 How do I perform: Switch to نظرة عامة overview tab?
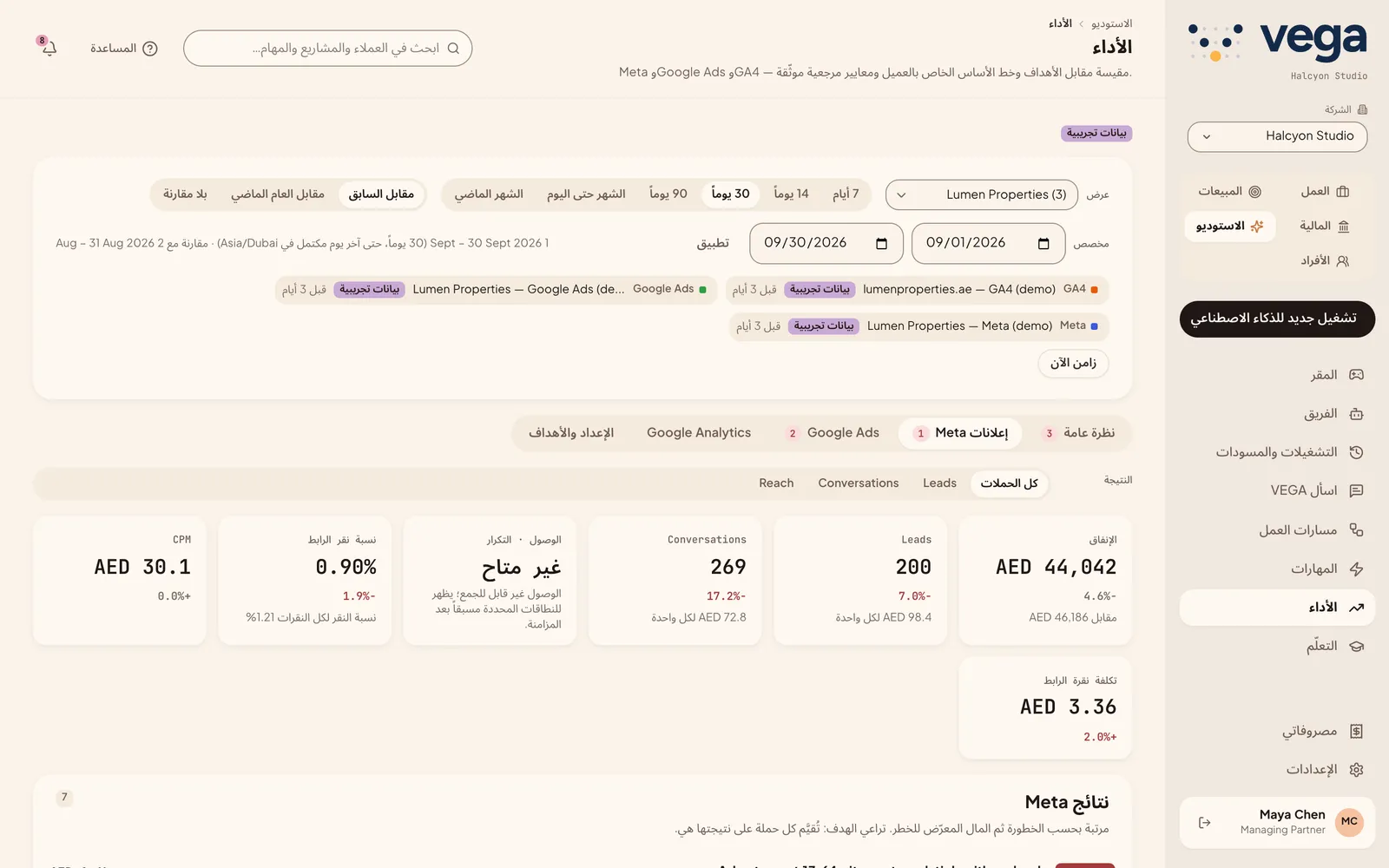1079,433
